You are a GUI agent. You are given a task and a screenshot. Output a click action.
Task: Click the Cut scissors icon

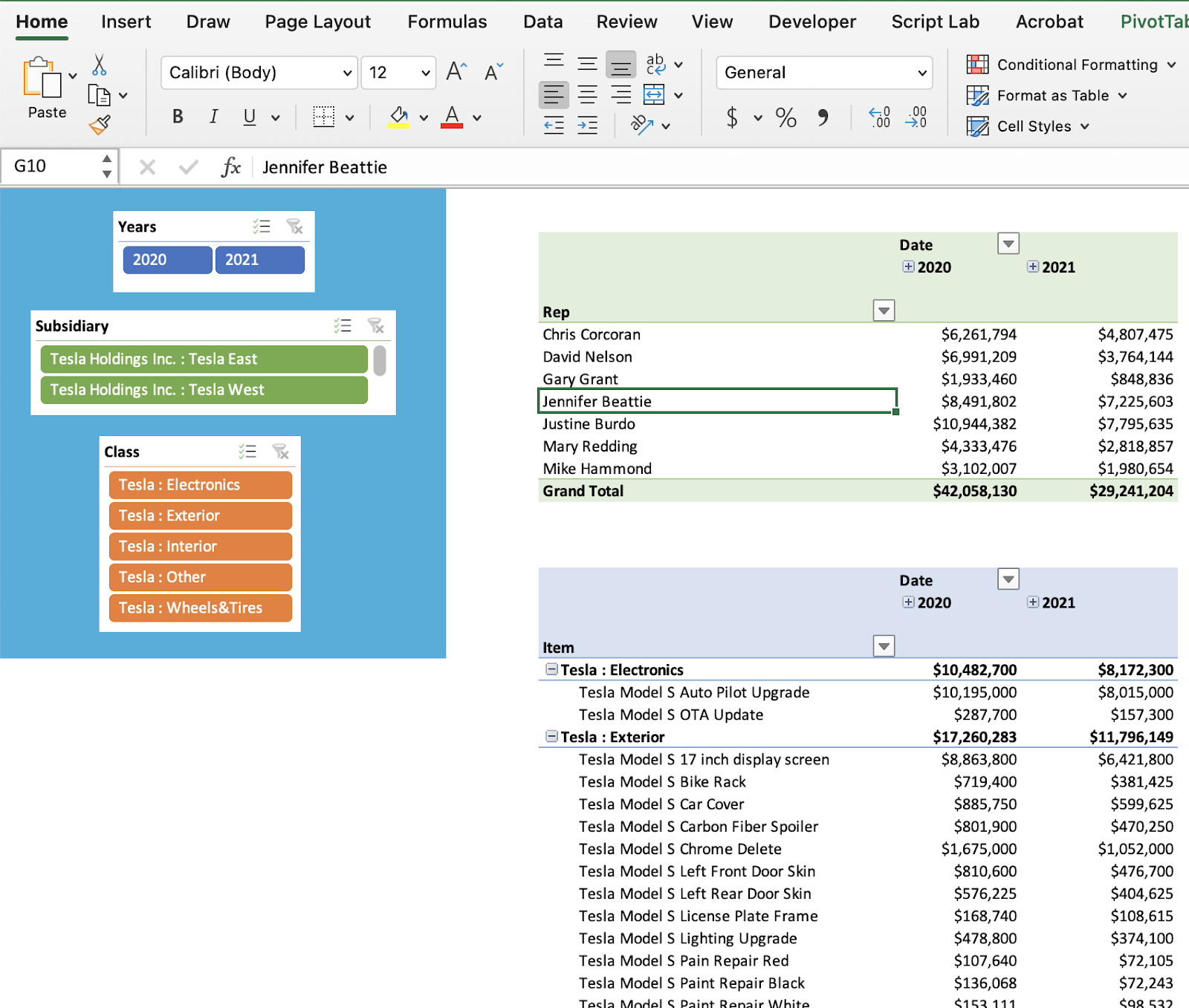tap(99, 65)
